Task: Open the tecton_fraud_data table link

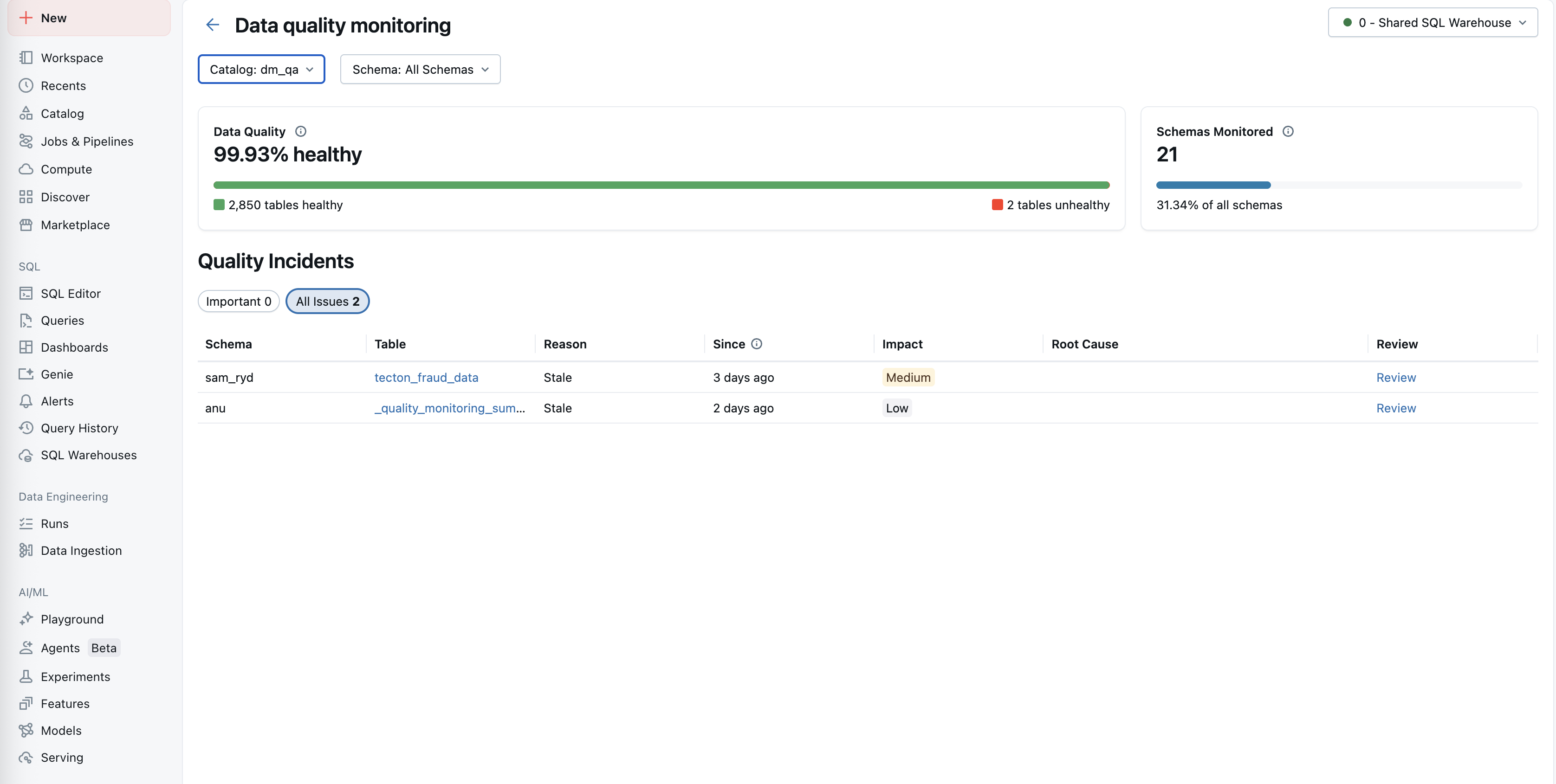Action: click(x=426, y=377)
